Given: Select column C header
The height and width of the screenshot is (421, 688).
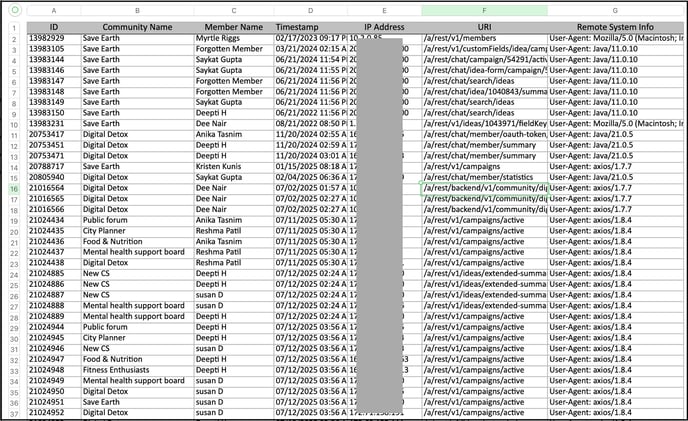Looking at the screenshot, I should click(234, 11).
